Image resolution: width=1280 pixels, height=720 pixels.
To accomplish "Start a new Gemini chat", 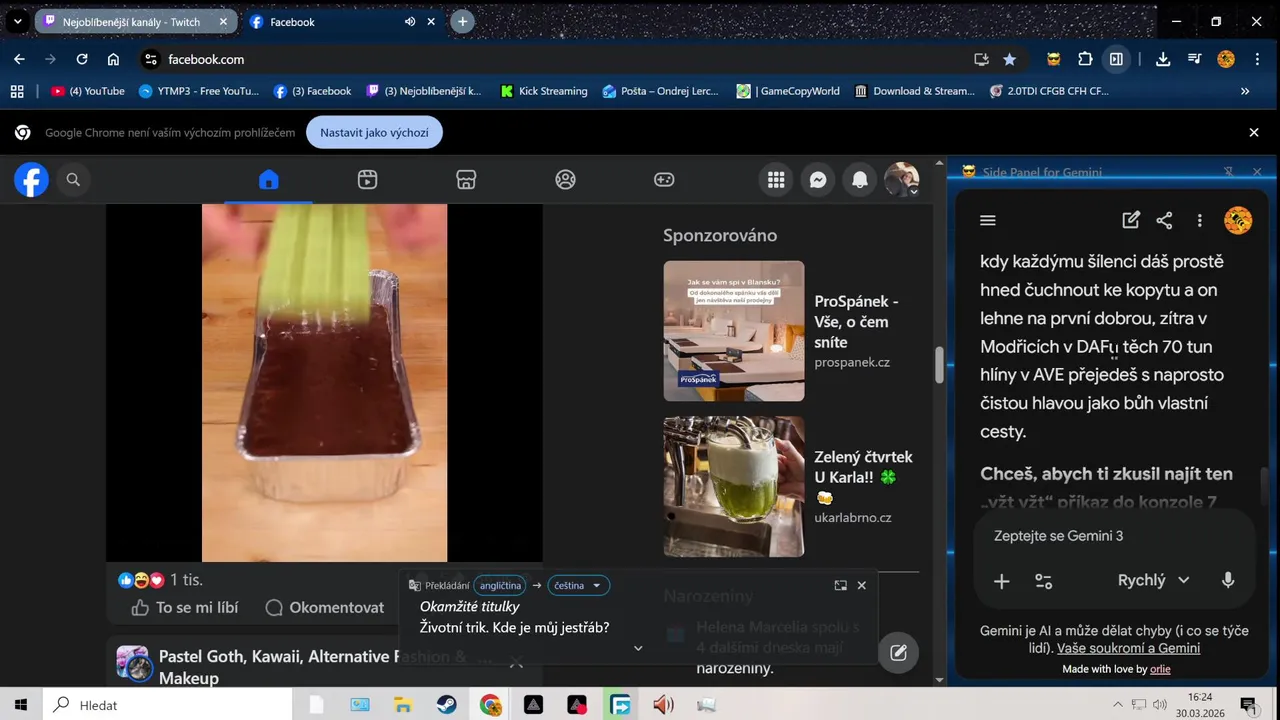I will pos(1131,220).
